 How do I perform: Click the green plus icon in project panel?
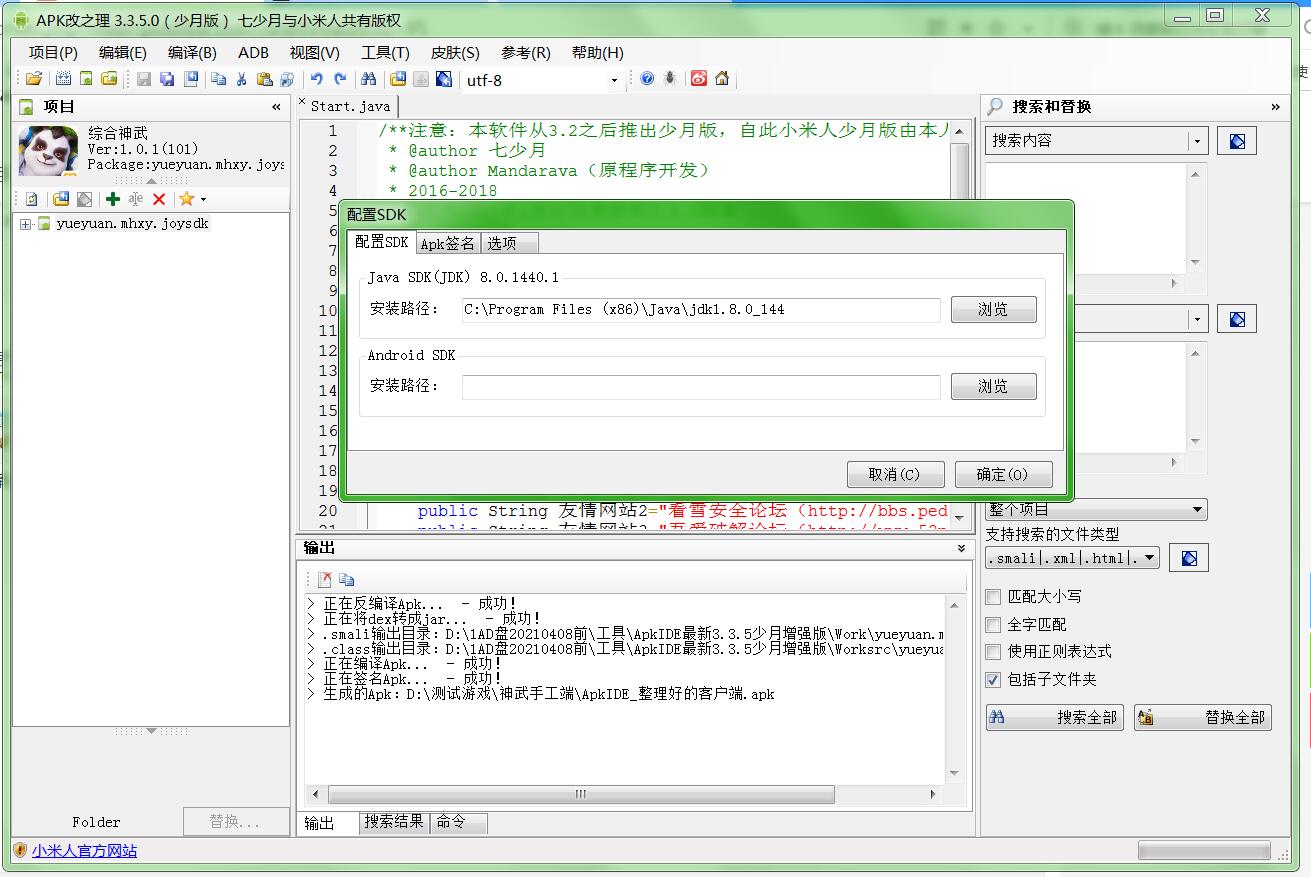coord(113,199)
